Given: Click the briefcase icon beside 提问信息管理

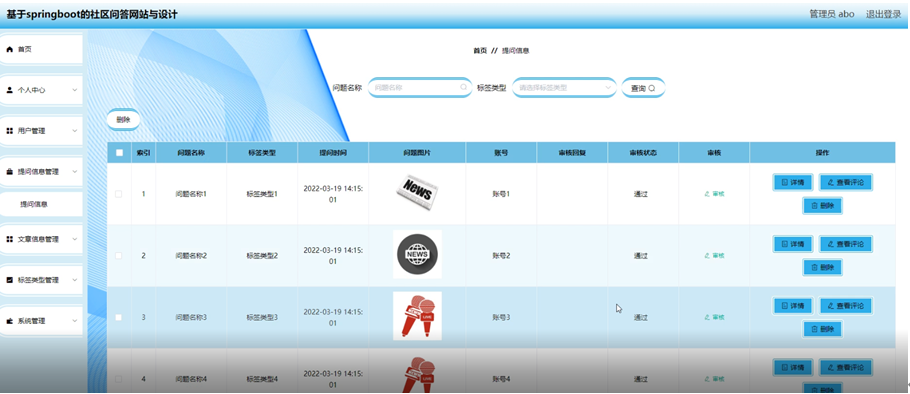Looking at the screenshot, I should [9, 172].
